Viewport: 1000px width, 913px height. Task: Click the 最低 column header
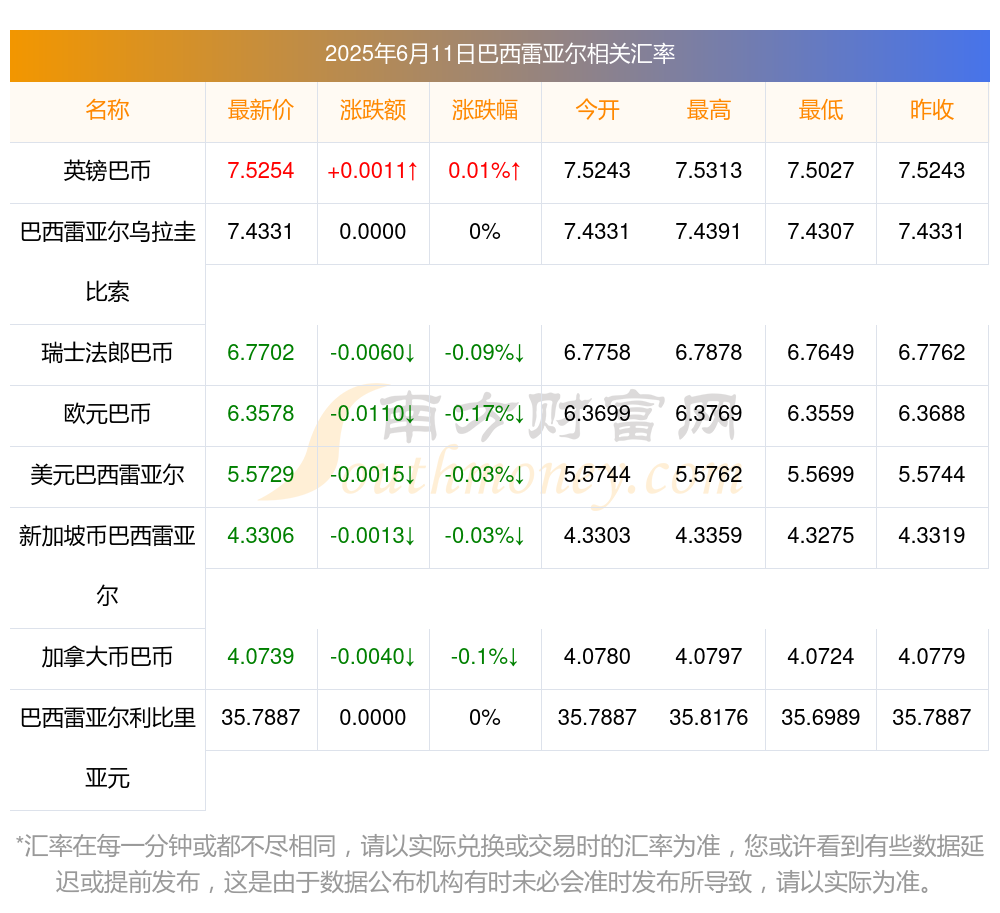pyautogui.click(x=821, y=110)
